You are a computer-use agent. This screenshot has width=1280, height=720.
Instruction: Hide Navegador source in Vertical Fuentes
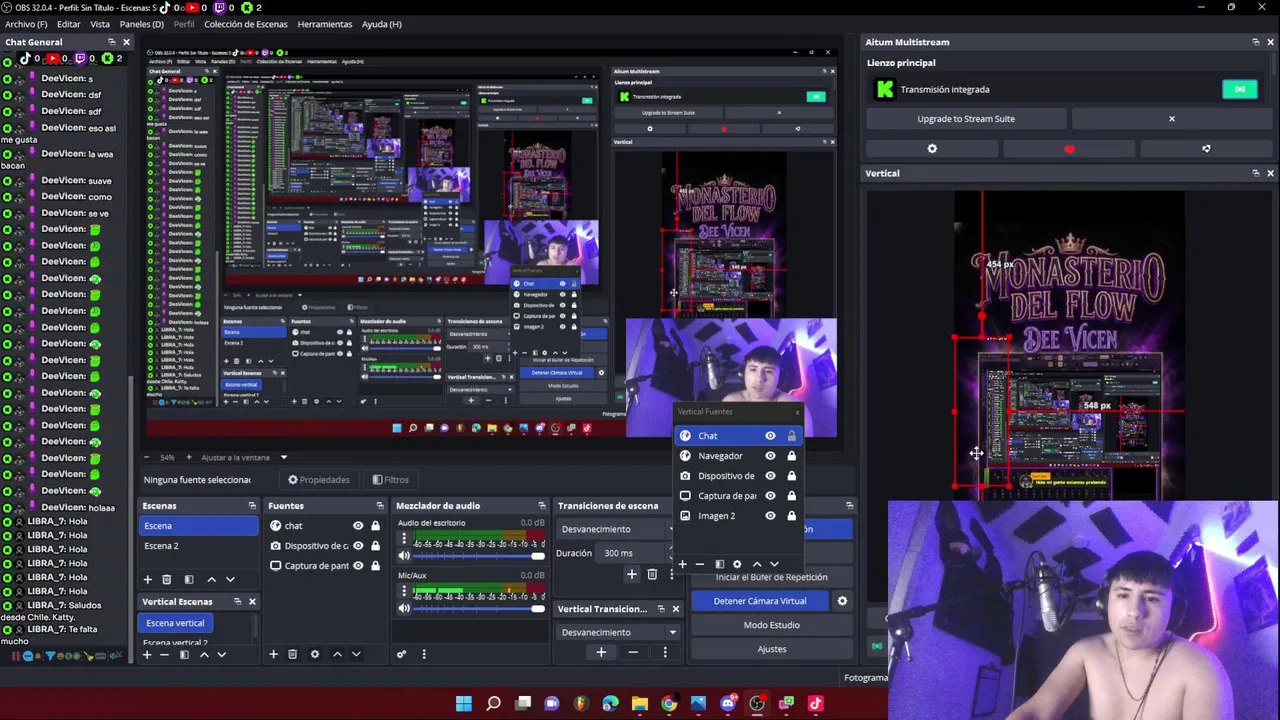pyautogui.click(x=770, y=456)
